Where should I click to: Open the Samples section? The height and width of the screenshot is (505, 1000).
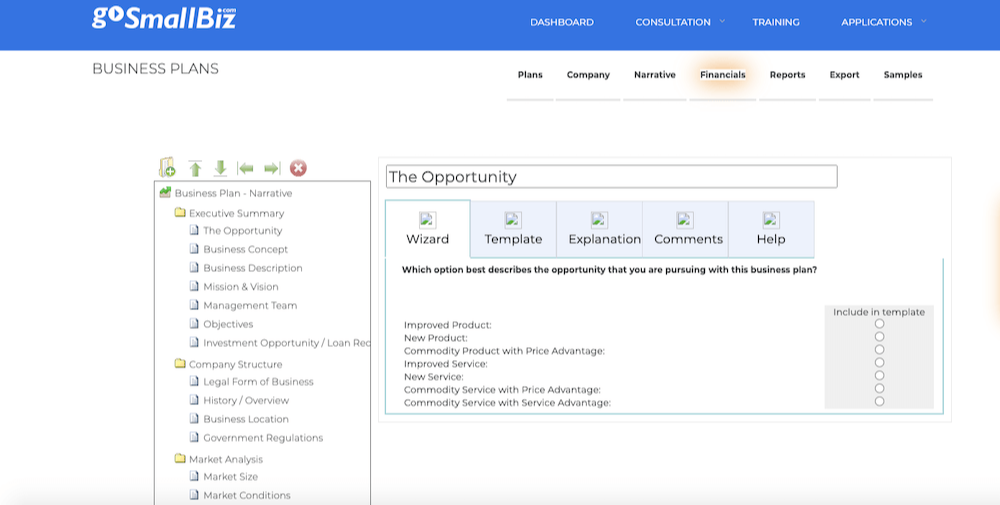point(903,75)
